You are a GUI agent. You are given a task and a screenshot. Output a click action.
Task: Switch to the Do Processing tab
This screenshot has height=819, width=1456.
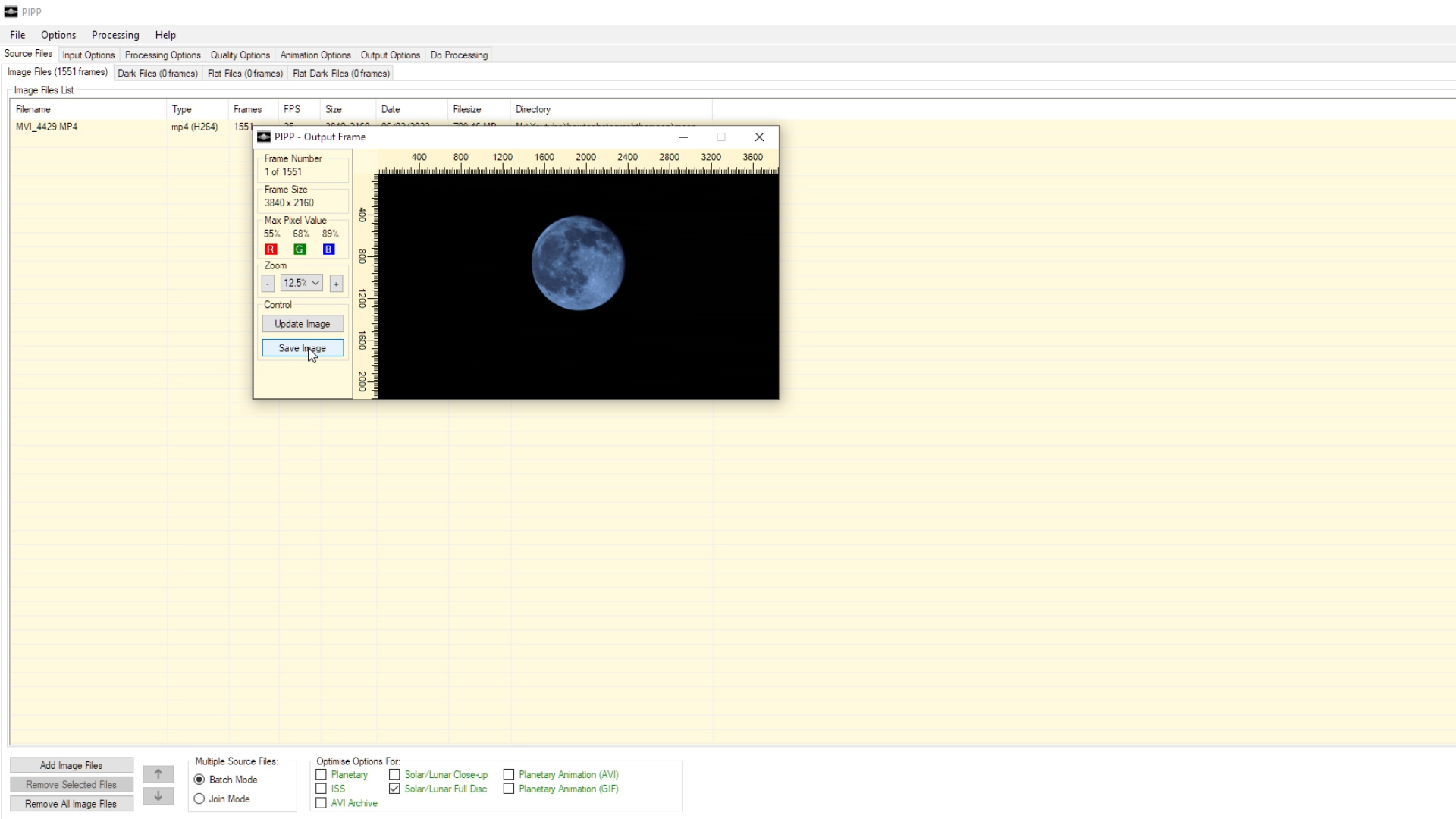[458, 55]
